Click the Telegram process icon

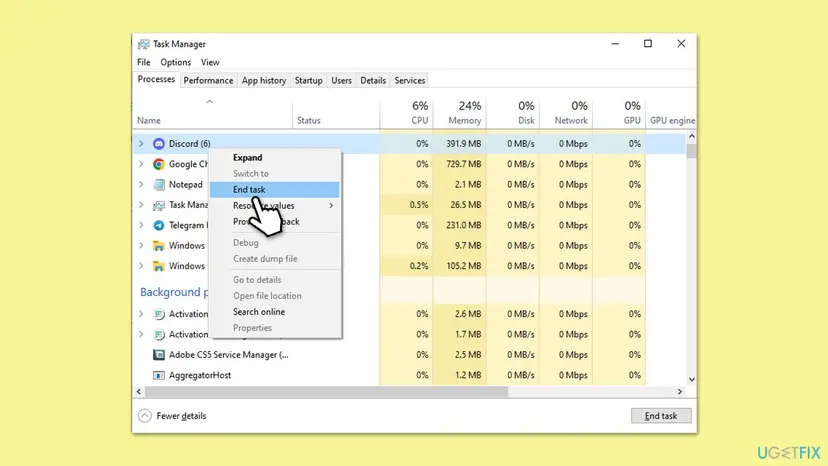(x=158, y=225)
